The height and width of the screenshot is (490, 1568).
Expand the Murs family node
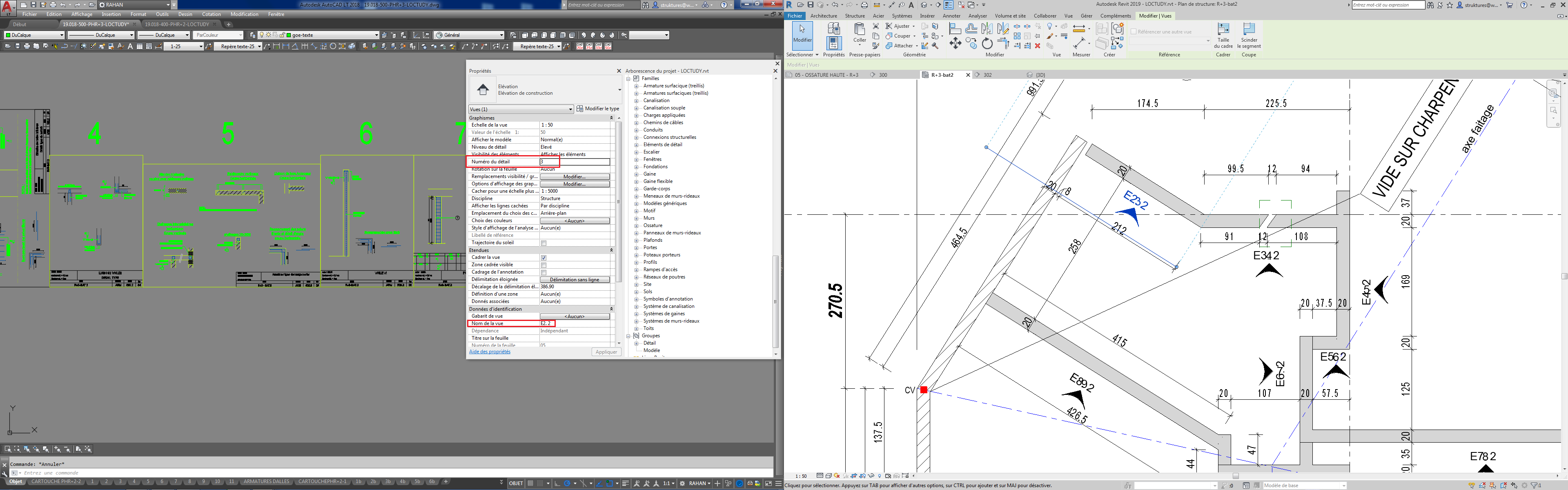(x=636, y=218)
